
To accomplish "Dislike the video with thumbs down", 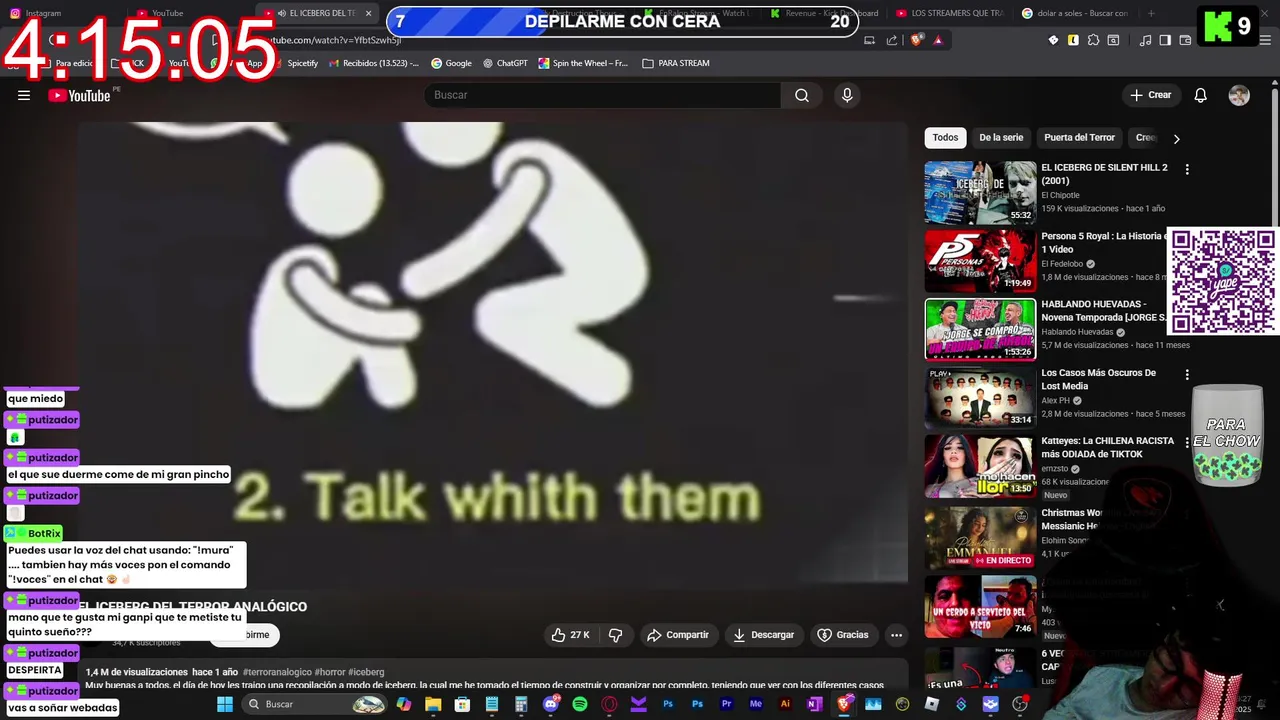I will 616,635.
